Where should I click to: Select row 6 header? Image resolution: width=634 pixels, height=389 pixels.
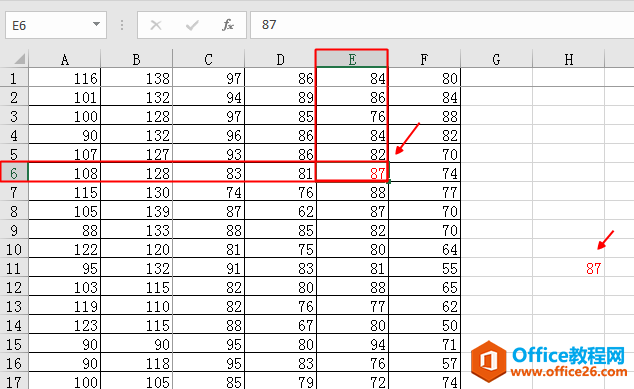point(14,173)
